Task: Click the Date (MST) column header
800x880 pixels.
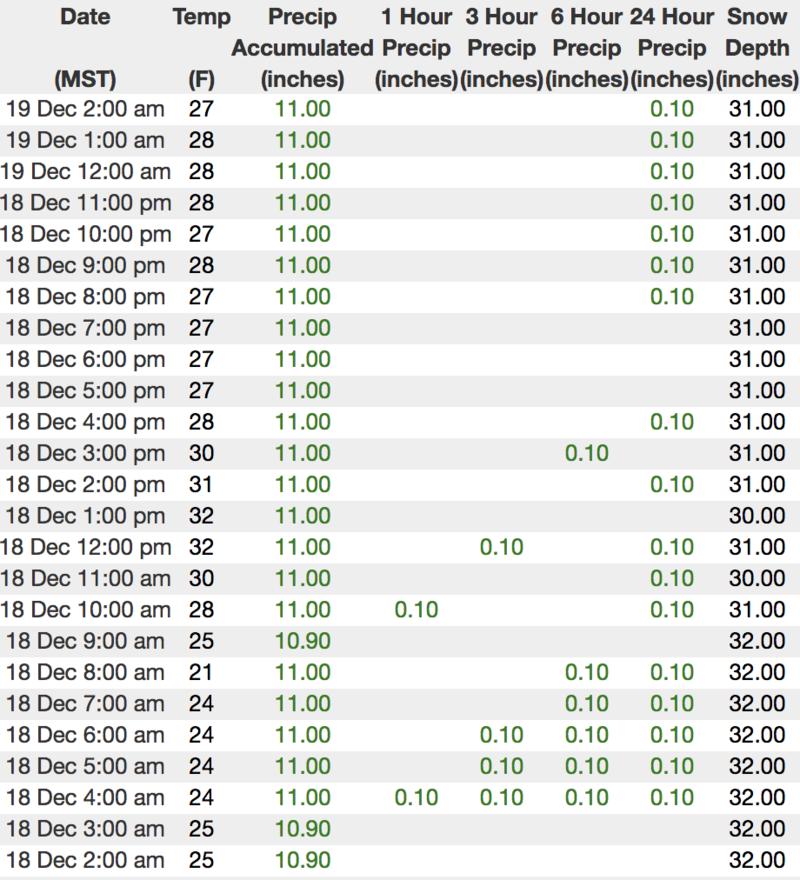Action: [85, 47]
